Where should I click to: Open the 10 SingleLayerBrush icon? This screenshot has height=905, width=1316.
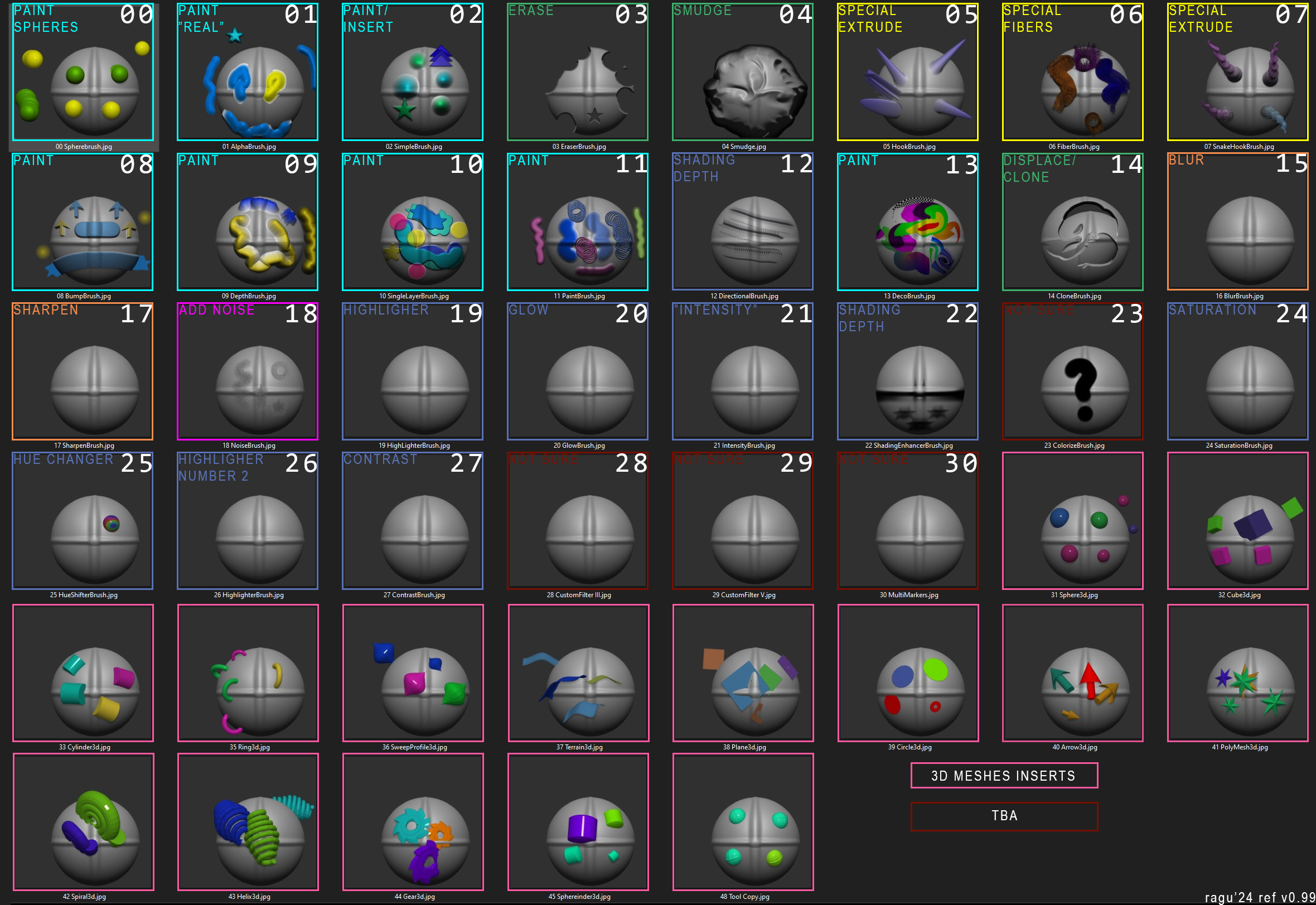pyautogui.click(x=413, y=221)
